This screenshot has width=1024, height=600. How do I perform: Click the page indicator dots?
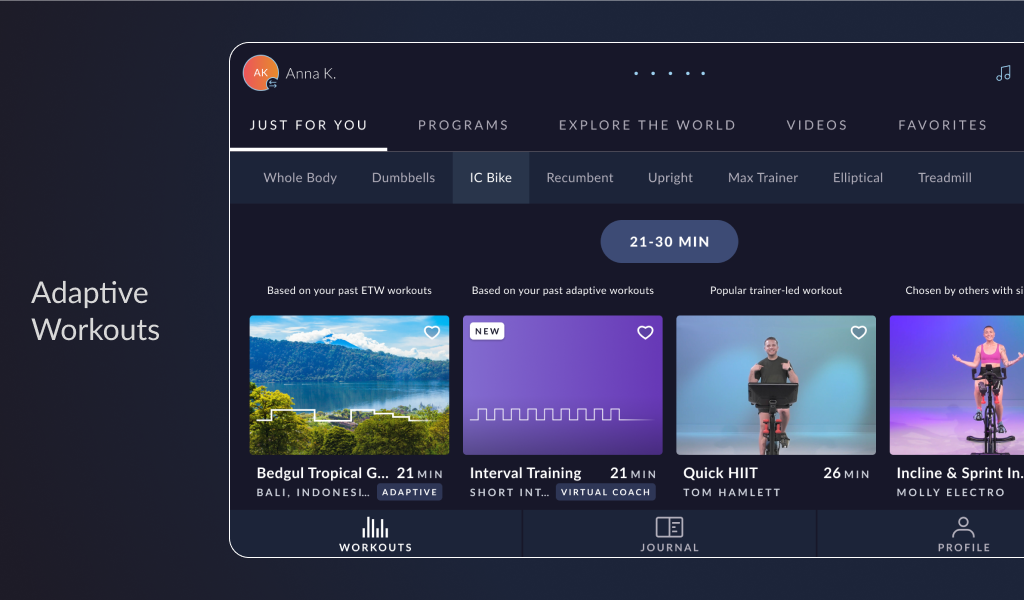[669, 73]
